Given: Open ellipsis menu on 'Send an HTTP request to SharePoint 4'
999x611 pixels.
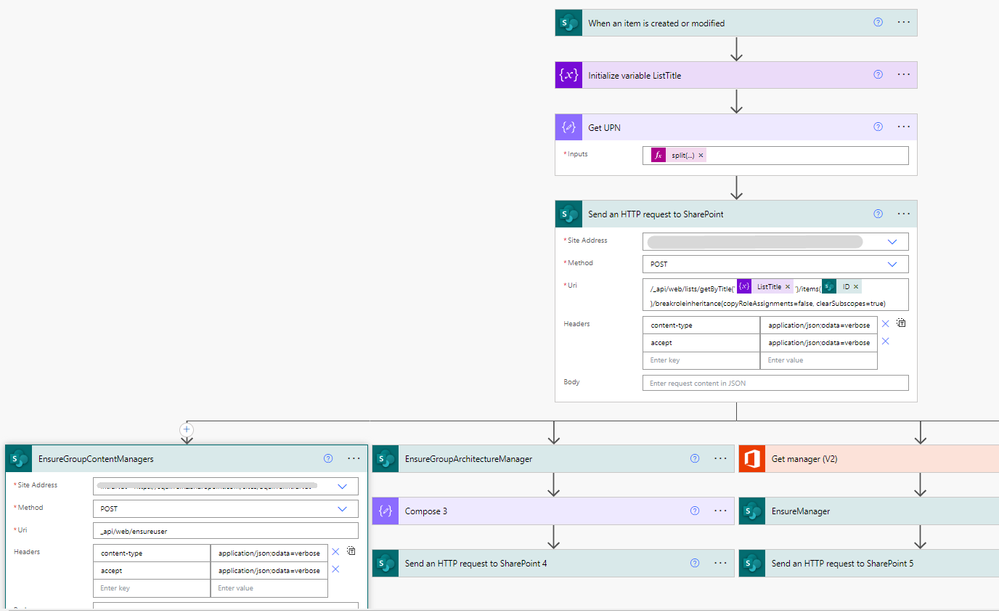Looking at the screenshot, I should point(720,563).
